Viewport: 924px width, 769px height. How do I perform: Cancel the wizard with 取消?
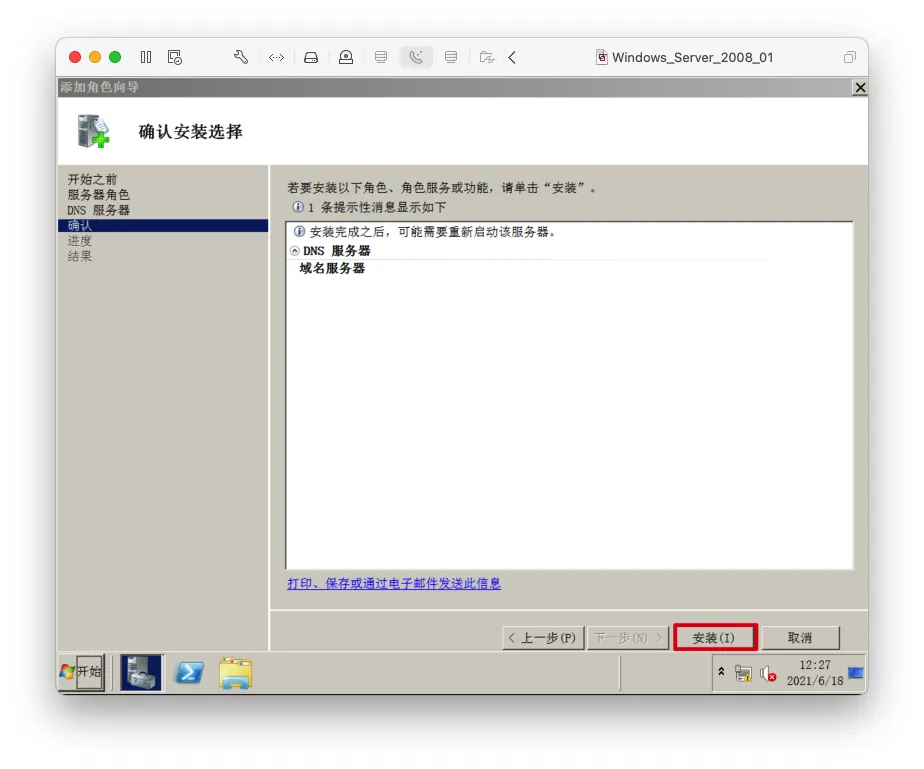[800, 638]
